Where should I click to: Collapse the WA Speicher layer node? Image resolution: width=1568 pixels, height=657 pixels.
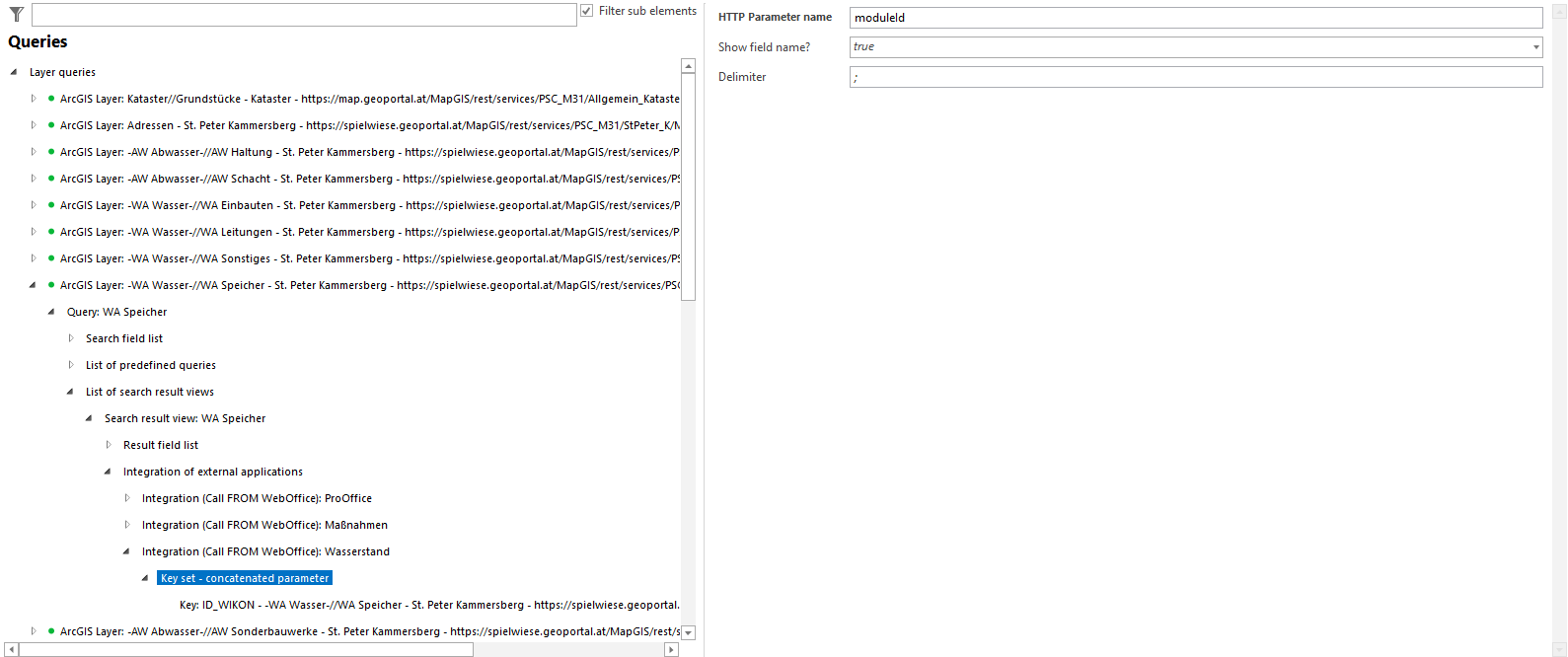33,285
